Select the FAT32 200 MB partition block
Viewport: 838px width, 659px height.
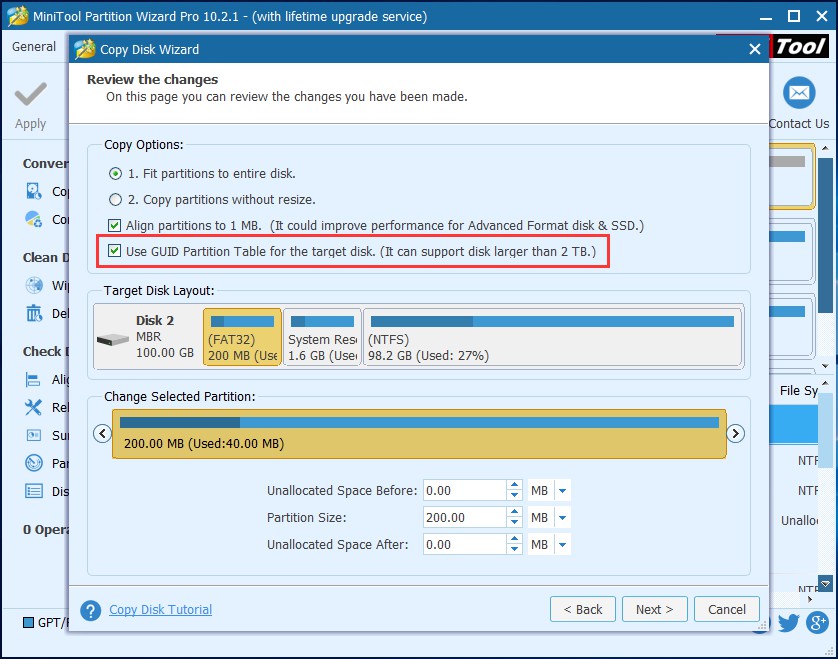242,337
